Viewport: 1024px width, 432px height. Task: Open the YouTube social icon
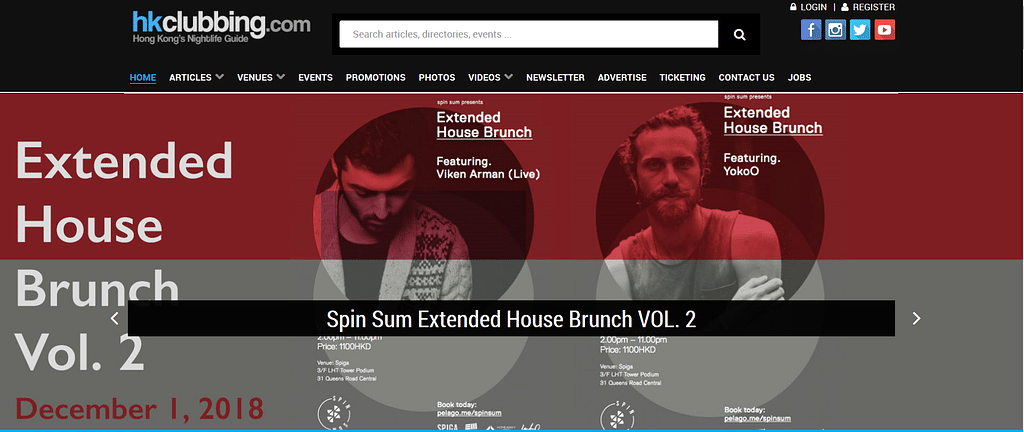click(885, 30)
